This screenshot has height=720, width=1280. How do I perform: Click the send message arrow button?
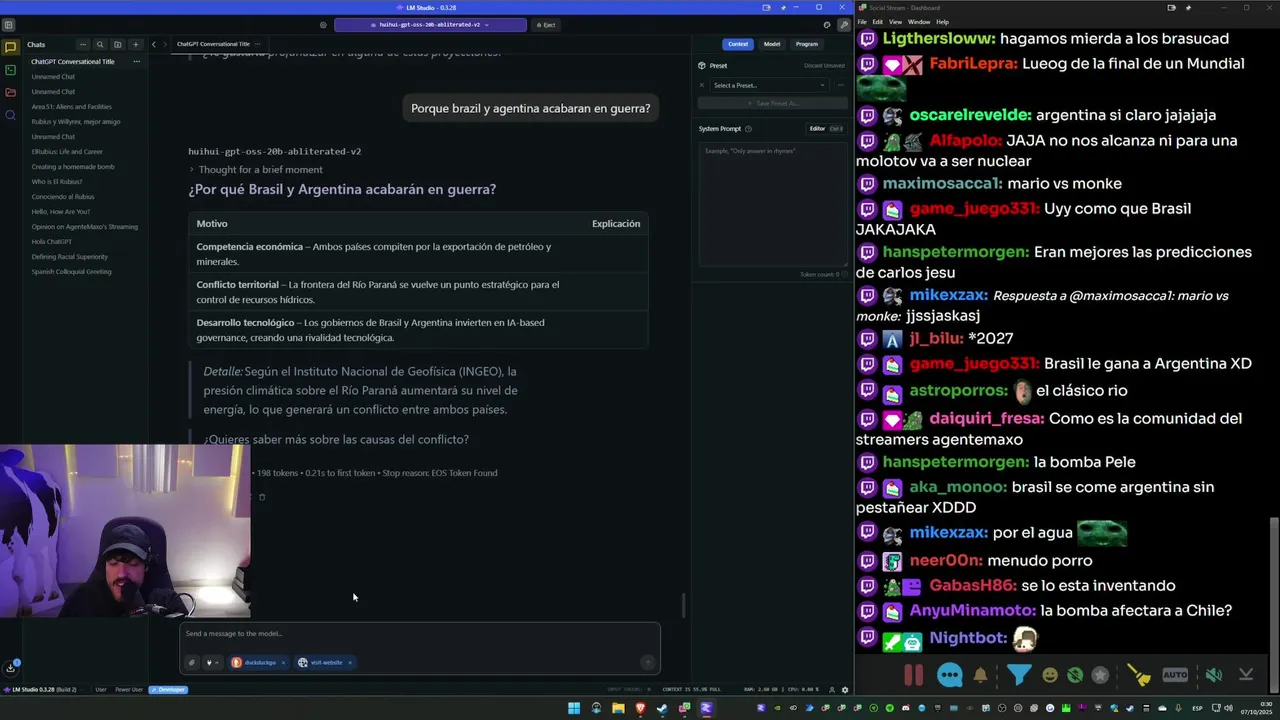(647, 662)
